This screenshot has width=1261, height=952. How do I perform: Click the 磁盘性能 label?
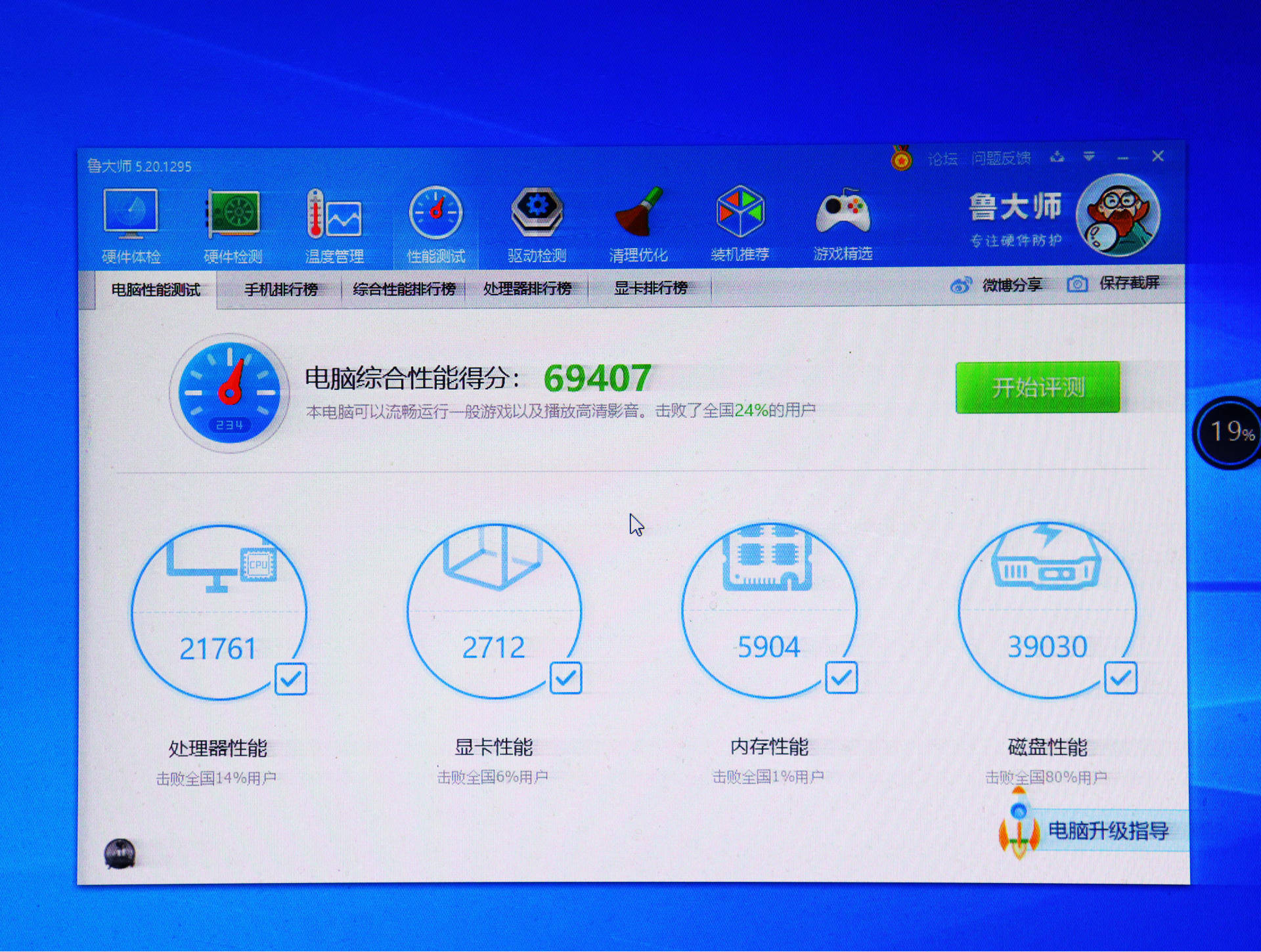click(x=1048, y=746)
